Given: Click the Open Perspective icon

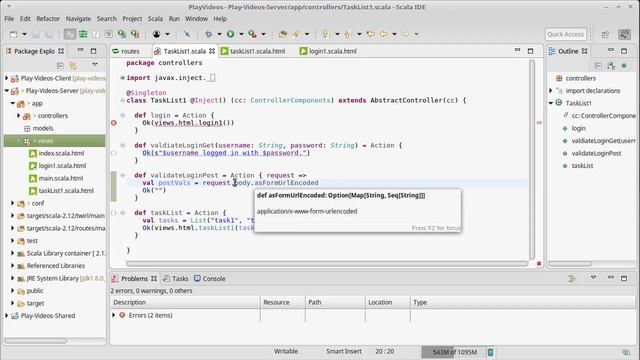Looking at the screenshot, I should tap(605, 34).
